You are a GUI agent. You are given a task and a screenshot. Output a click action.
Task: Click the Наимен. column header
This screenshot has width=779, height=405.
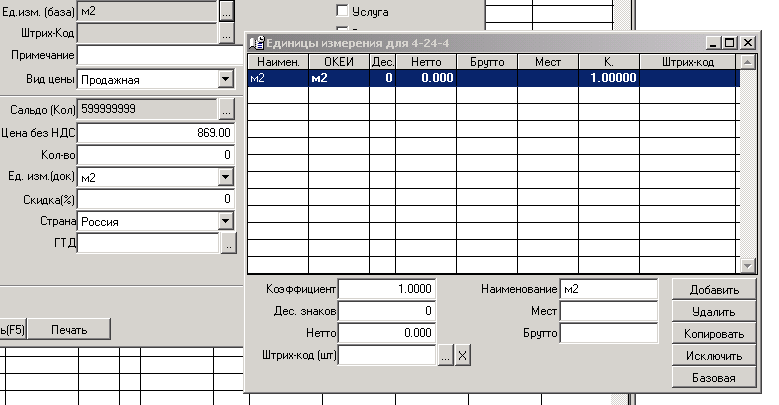[278, 62]
